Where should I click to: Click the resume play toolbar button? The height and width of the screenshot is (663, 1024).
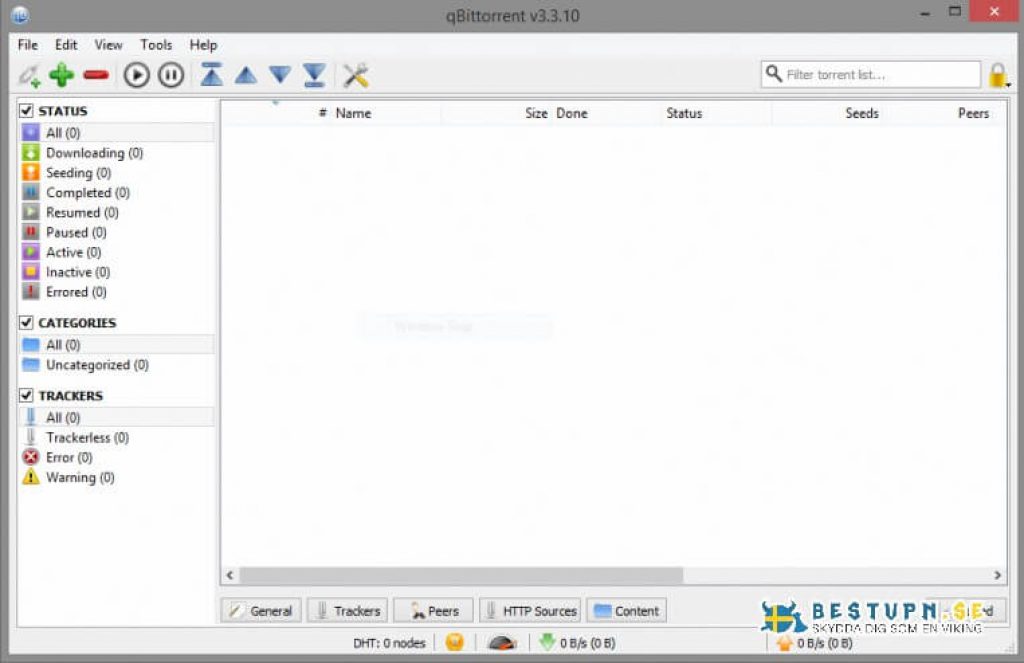click(136, 75)
